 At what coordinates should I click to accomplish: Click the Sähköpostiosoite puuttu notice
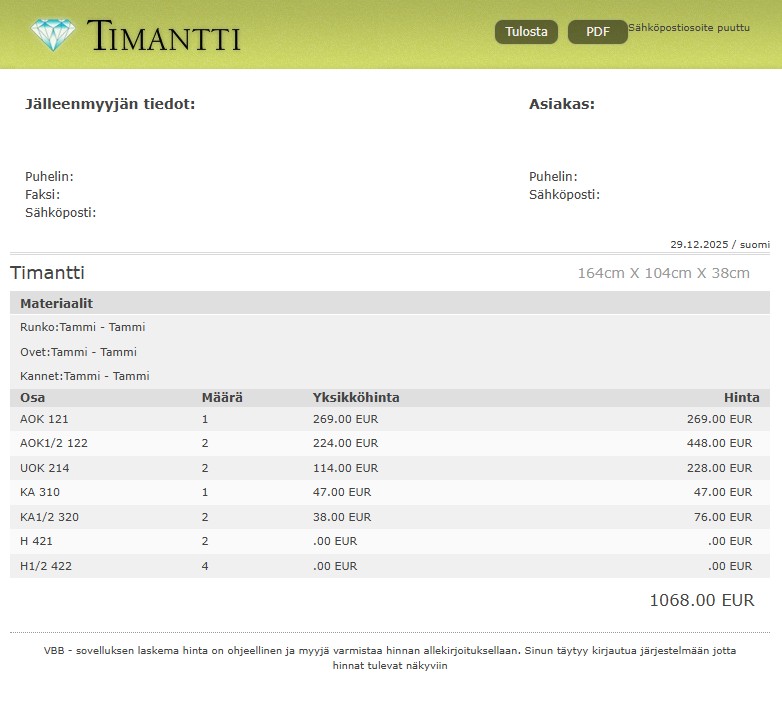(x=689, y=28)
